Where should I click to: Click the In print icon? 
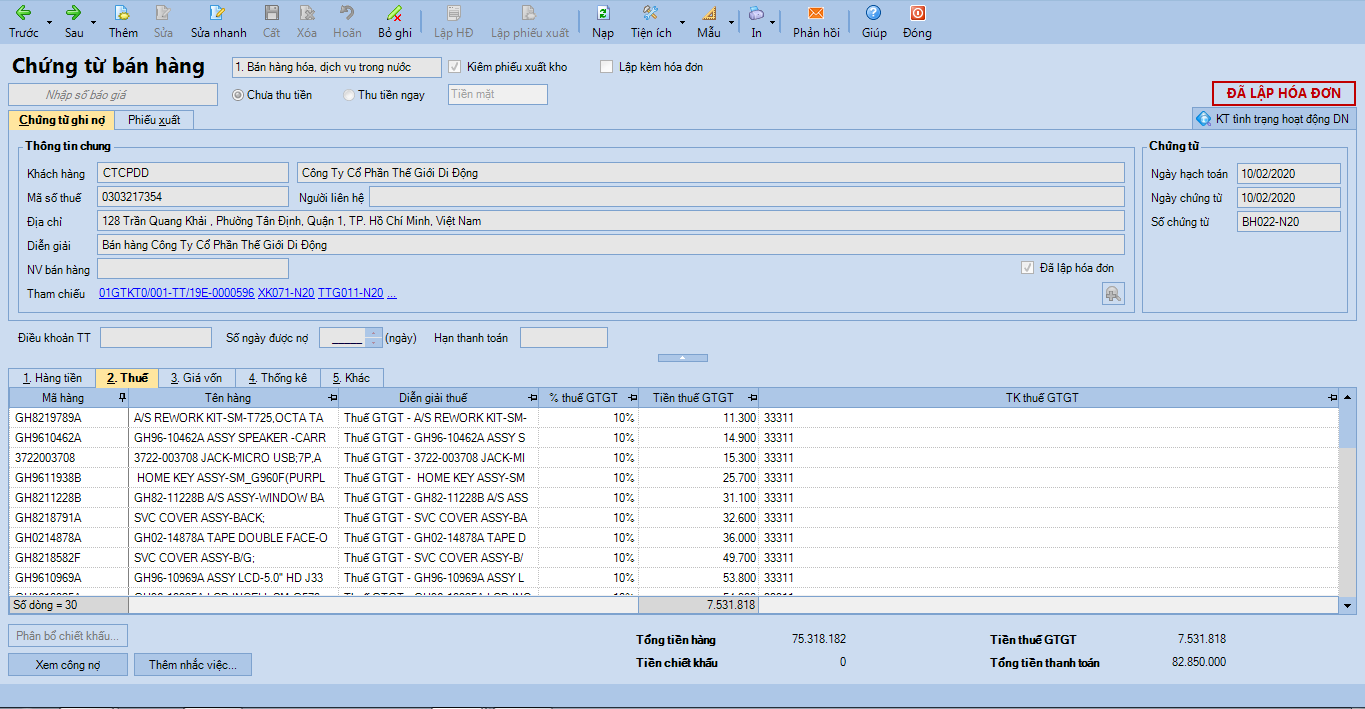[756, 21]
